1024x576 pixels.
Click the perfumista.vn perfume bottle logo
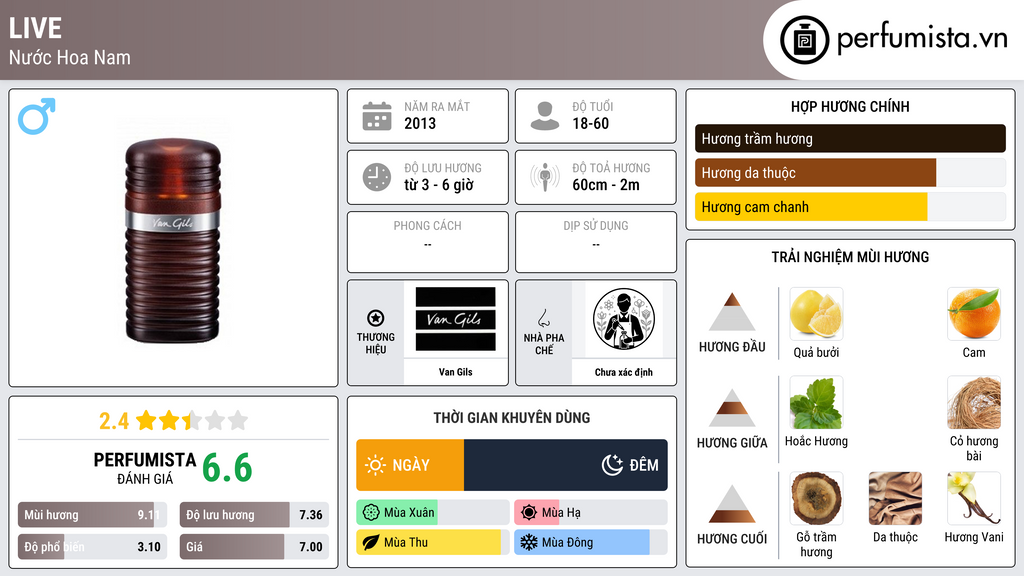click(x=804, y=40)
